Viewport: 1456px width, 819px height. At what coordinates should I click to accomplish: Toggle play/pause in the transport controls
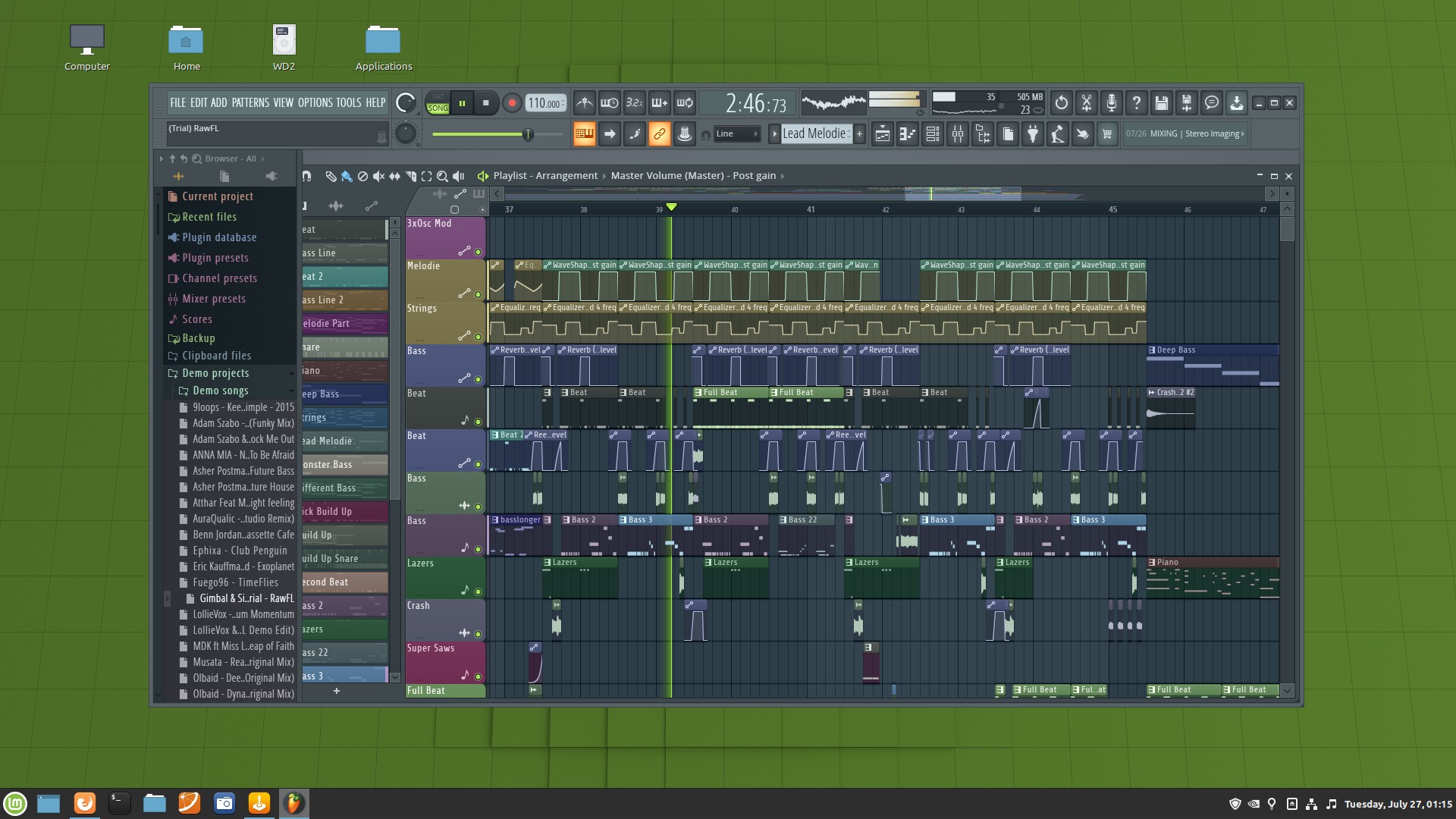461,103
